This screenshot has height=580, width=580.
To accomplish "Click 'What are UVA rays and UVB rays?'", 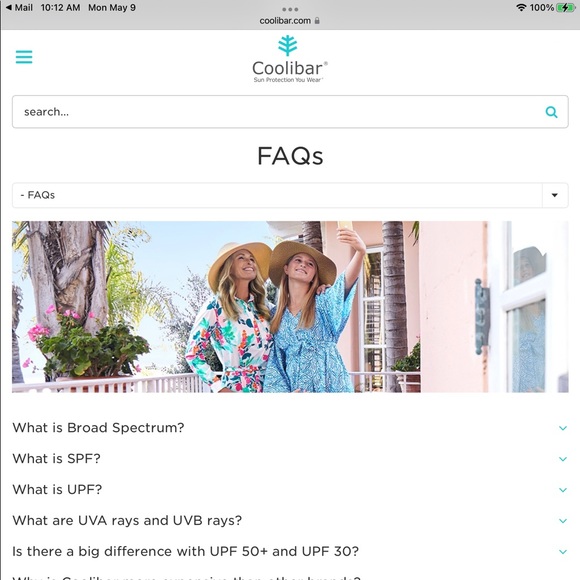I will pyautogui.click(x=127, y=520).
